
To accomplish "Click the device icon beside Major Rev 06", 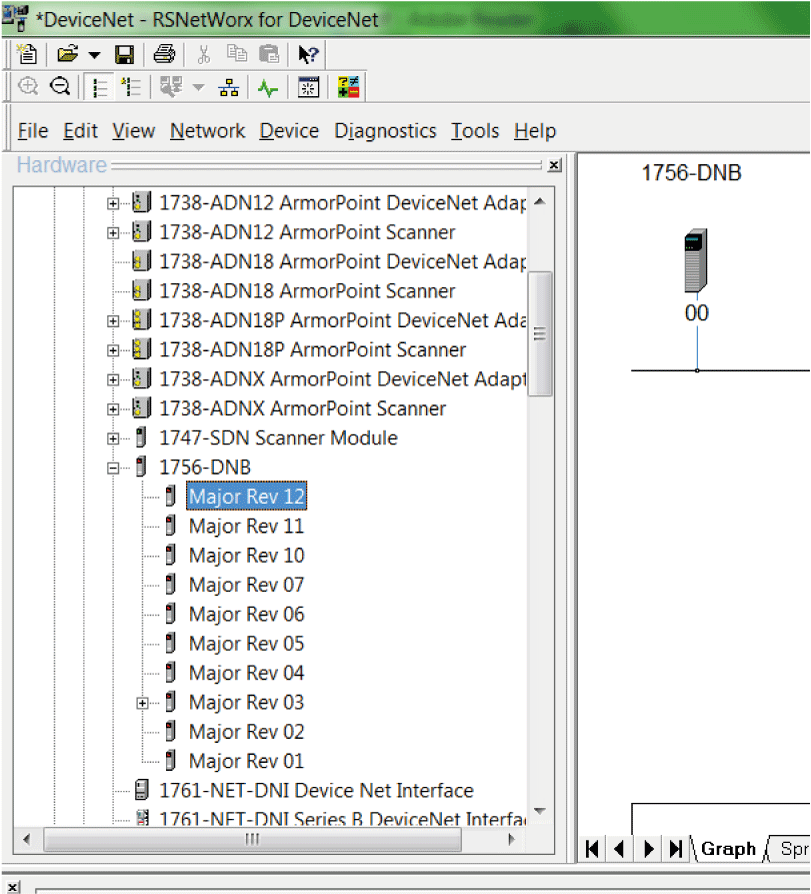I will [x=170, y=614].
